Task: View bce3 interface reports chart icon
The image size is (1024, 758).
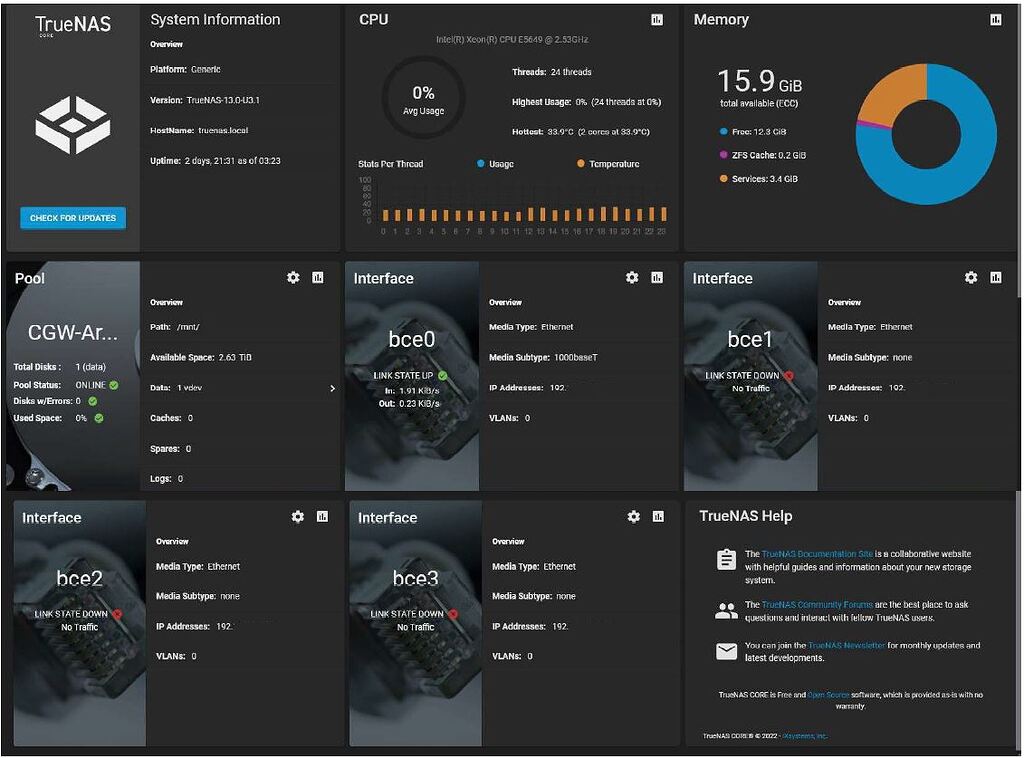Action: (660, 517)
